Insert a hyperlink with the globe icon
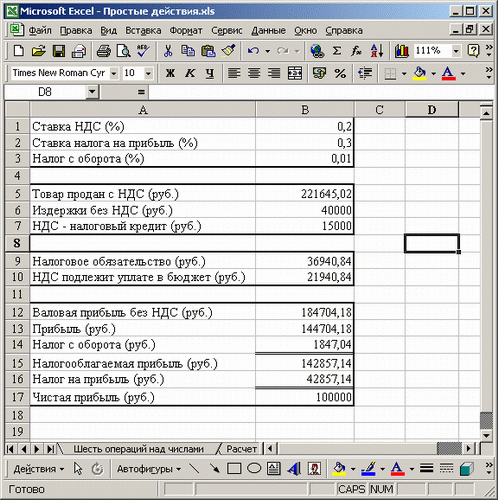Image resolution: width=498 pixels, height=500 pixels. (317, 51)
